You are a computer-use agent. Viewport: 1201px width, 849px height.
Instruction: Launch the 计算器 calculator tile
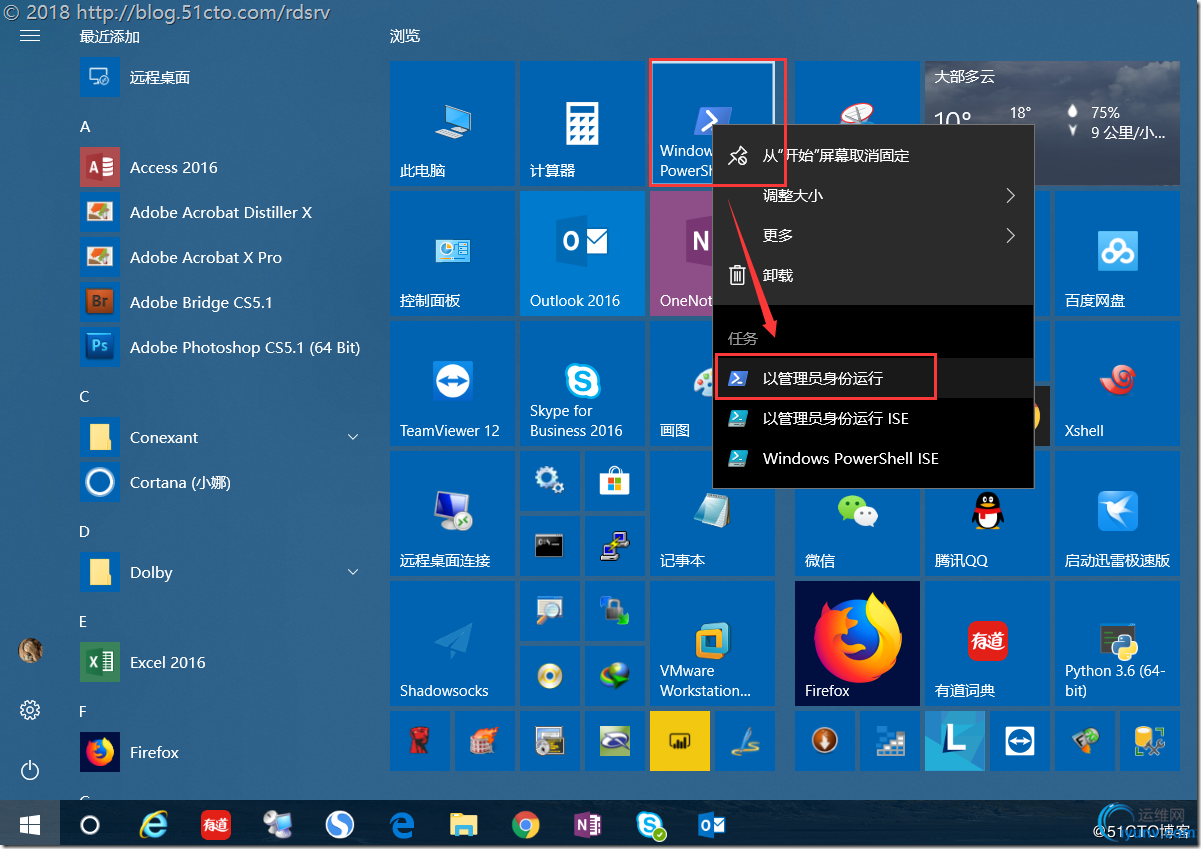point(582,124)
